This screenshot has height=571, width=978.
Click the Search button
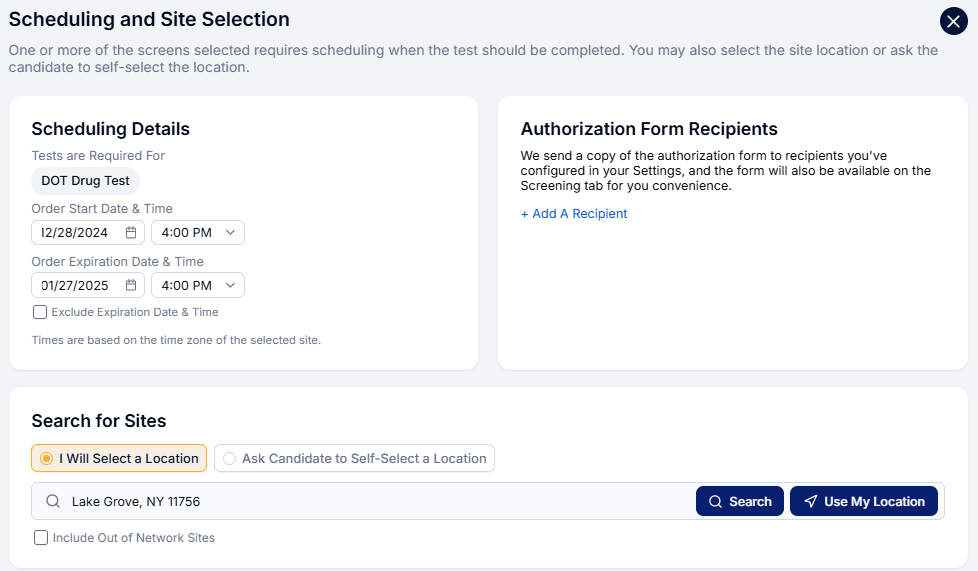point(740,501)
